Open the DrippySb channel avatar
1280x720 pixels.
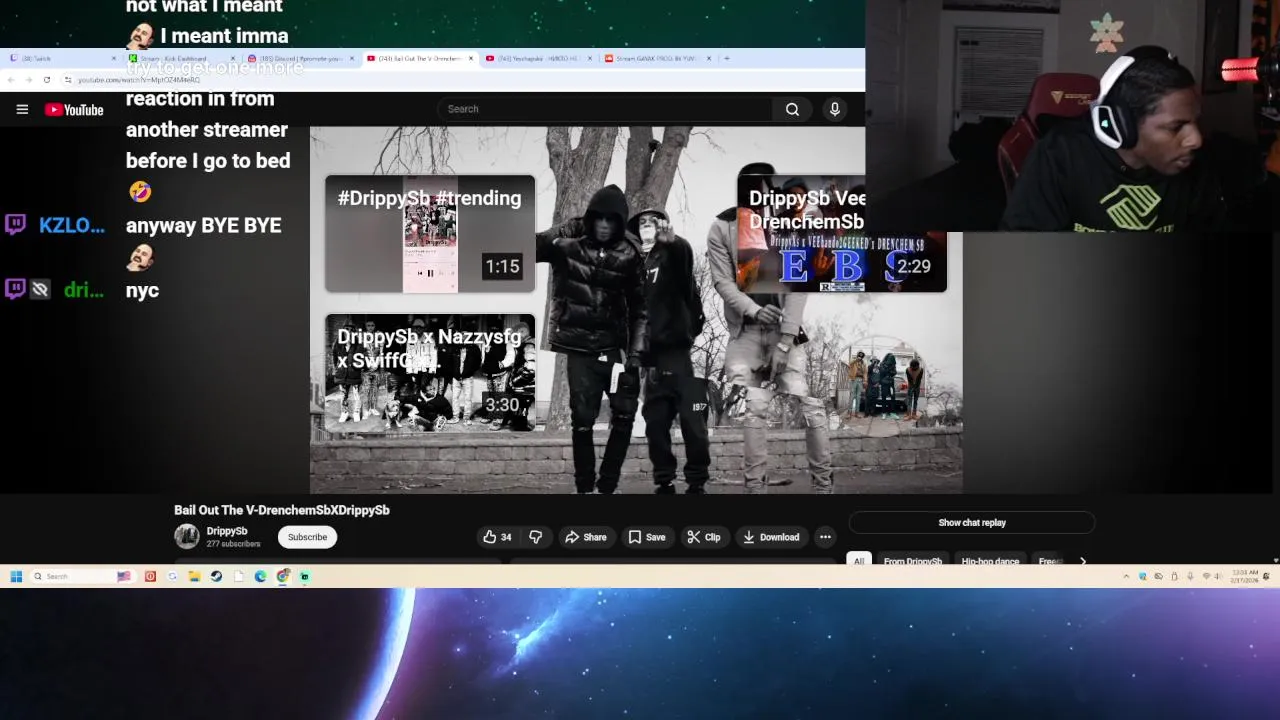pos(187,537)
